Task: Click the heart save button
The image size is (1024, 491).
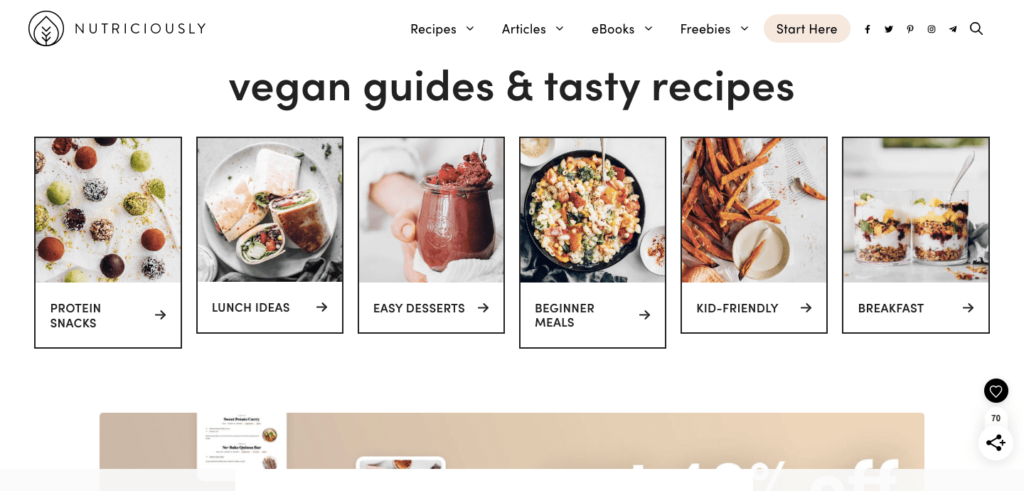Action: pos(995,391)
